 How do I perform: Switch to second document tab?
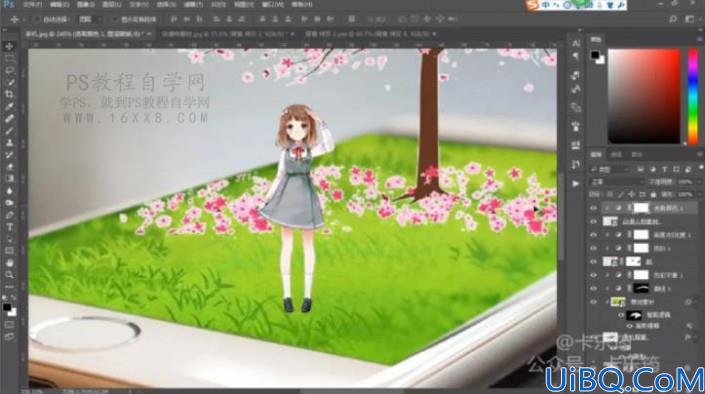tap(227, 34)
